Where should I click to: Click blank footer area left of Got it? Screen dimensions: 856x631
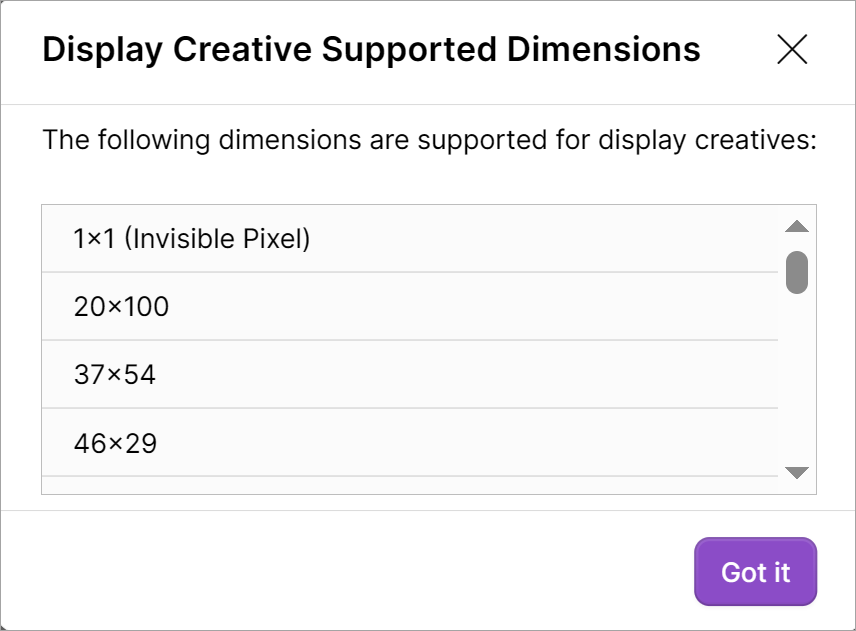(350, 572)
